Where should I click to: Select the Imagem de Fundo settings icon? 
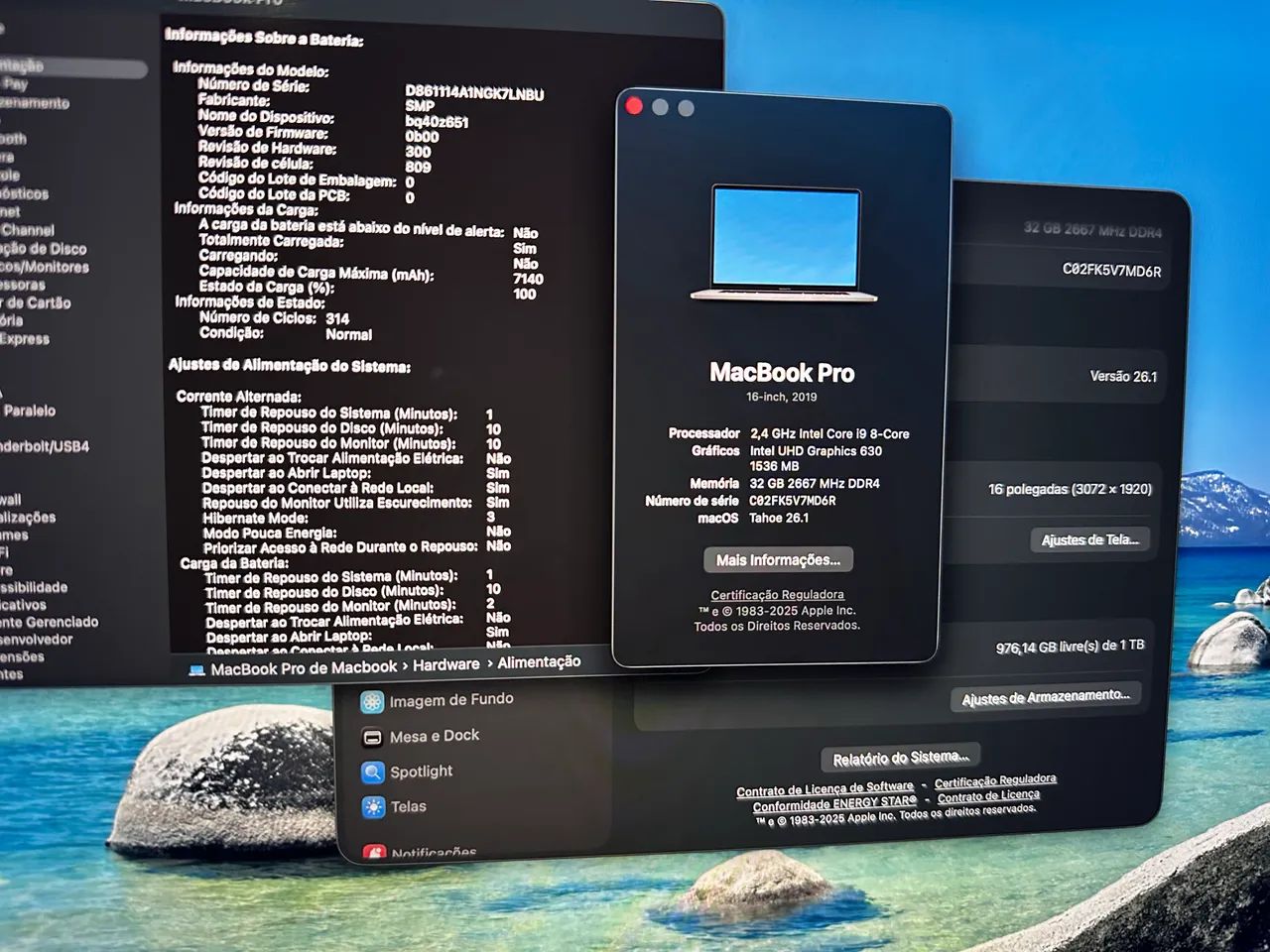click(372, 700)
